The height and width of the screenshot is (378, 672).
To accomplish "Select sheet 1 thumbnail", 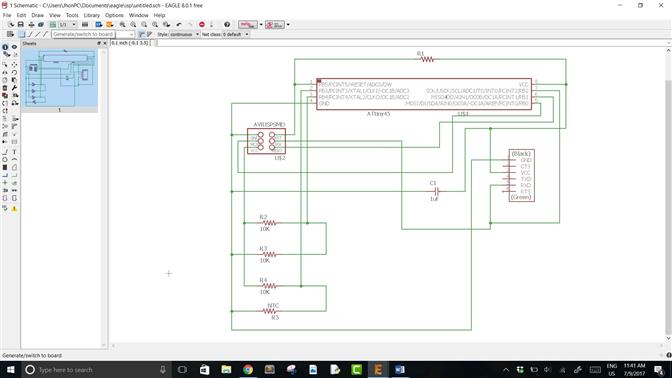I will [60, 80].
